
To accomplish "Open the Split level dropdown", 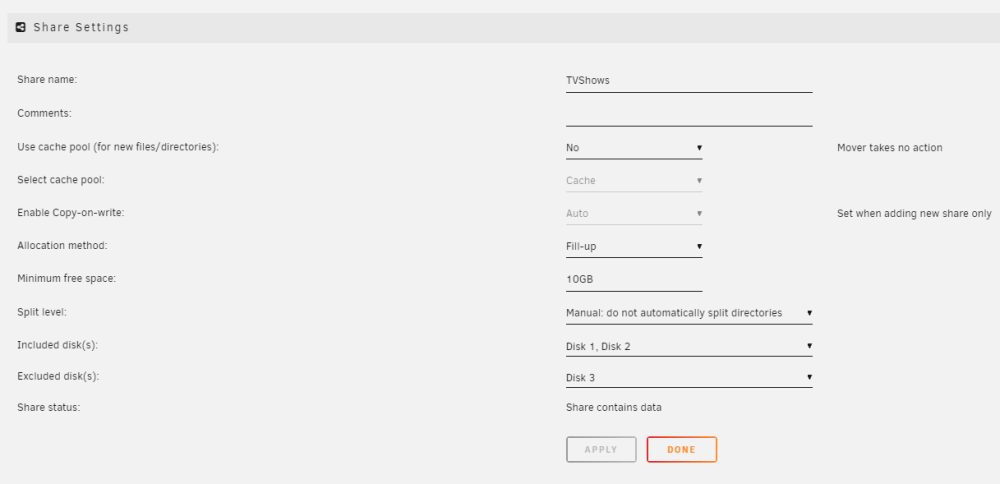I will (x=689, y=313).
